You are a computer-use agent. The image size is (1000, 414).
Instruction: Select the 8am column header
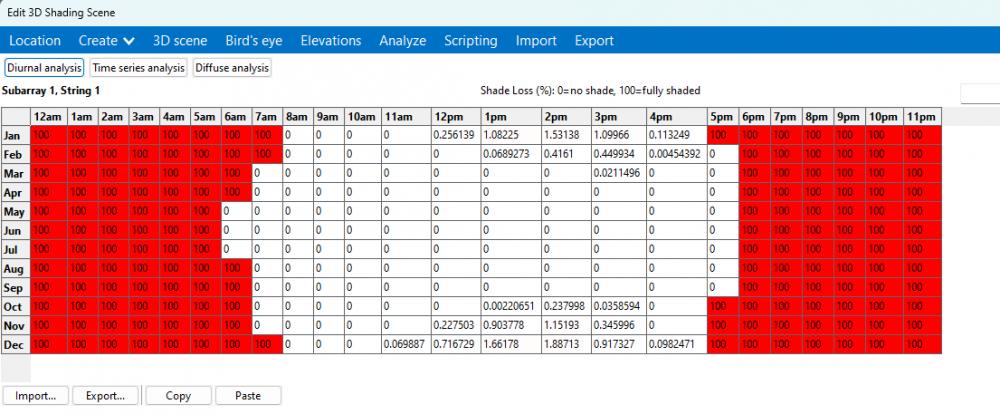298,117
